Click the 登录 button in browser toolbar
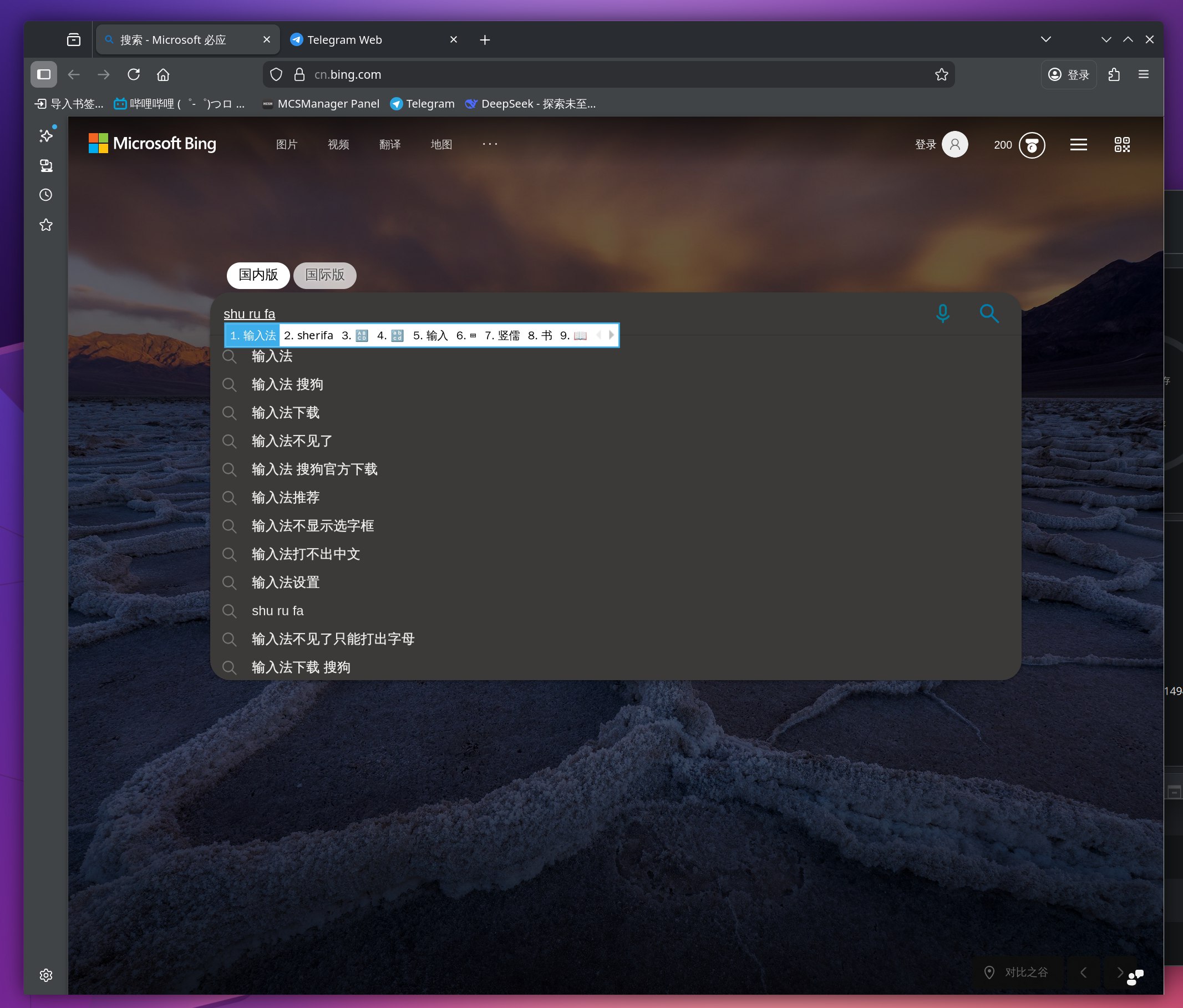Screen dimensions: 1183x1008 click(1068, 74)
